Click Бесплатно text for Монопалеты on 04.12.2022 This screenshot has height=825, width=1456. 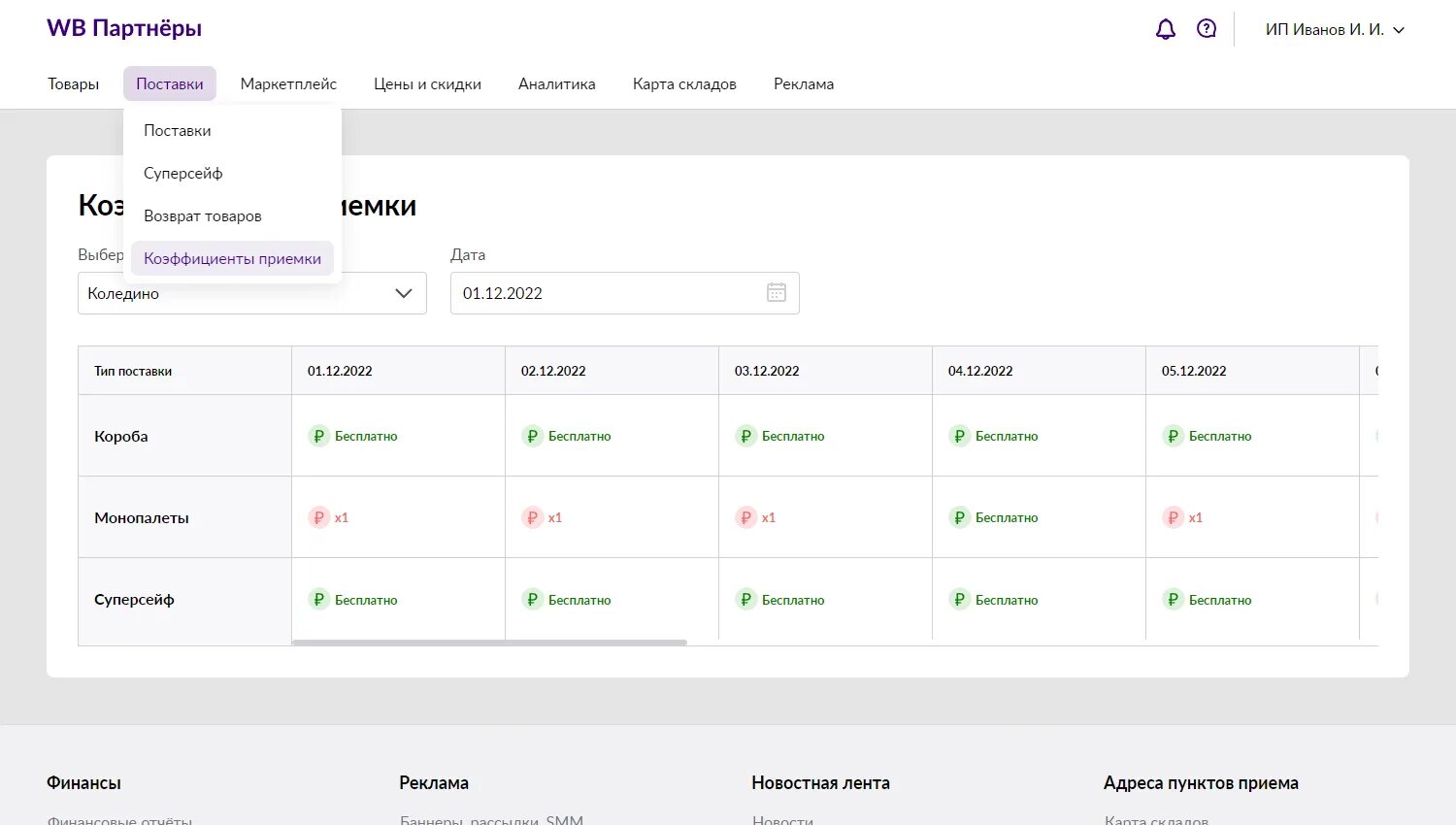tap(1007, 517)
